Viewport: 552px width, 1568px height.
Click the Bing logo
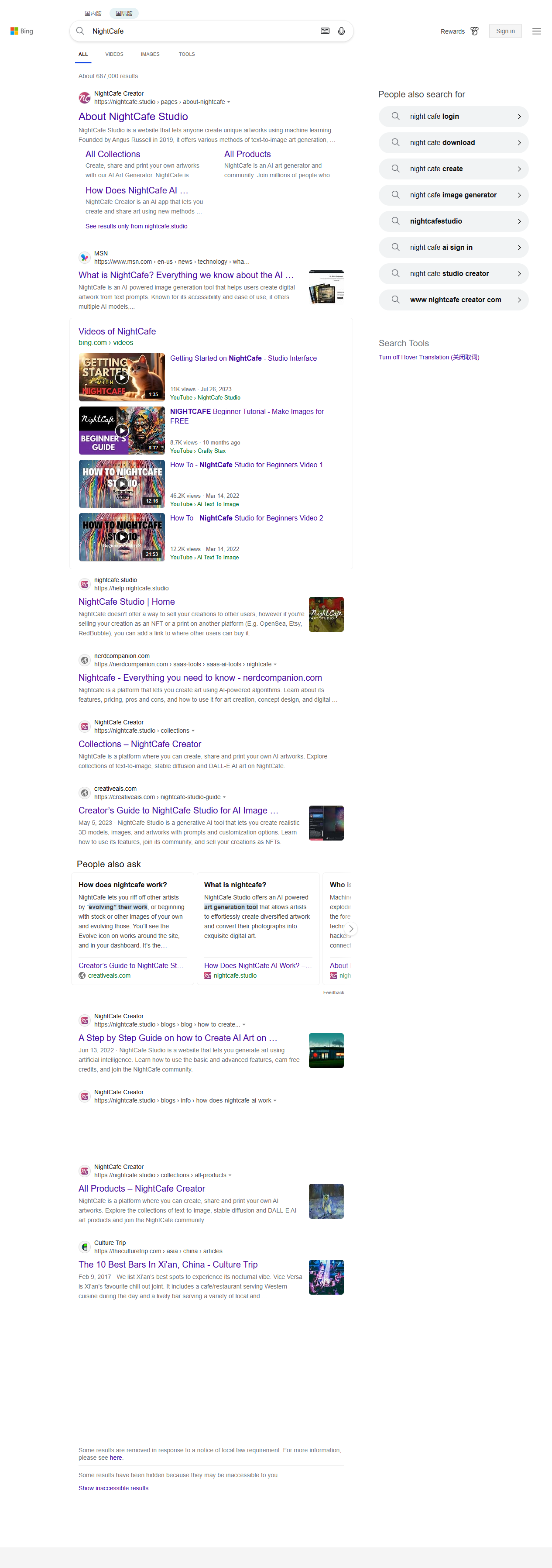[22, 31]
